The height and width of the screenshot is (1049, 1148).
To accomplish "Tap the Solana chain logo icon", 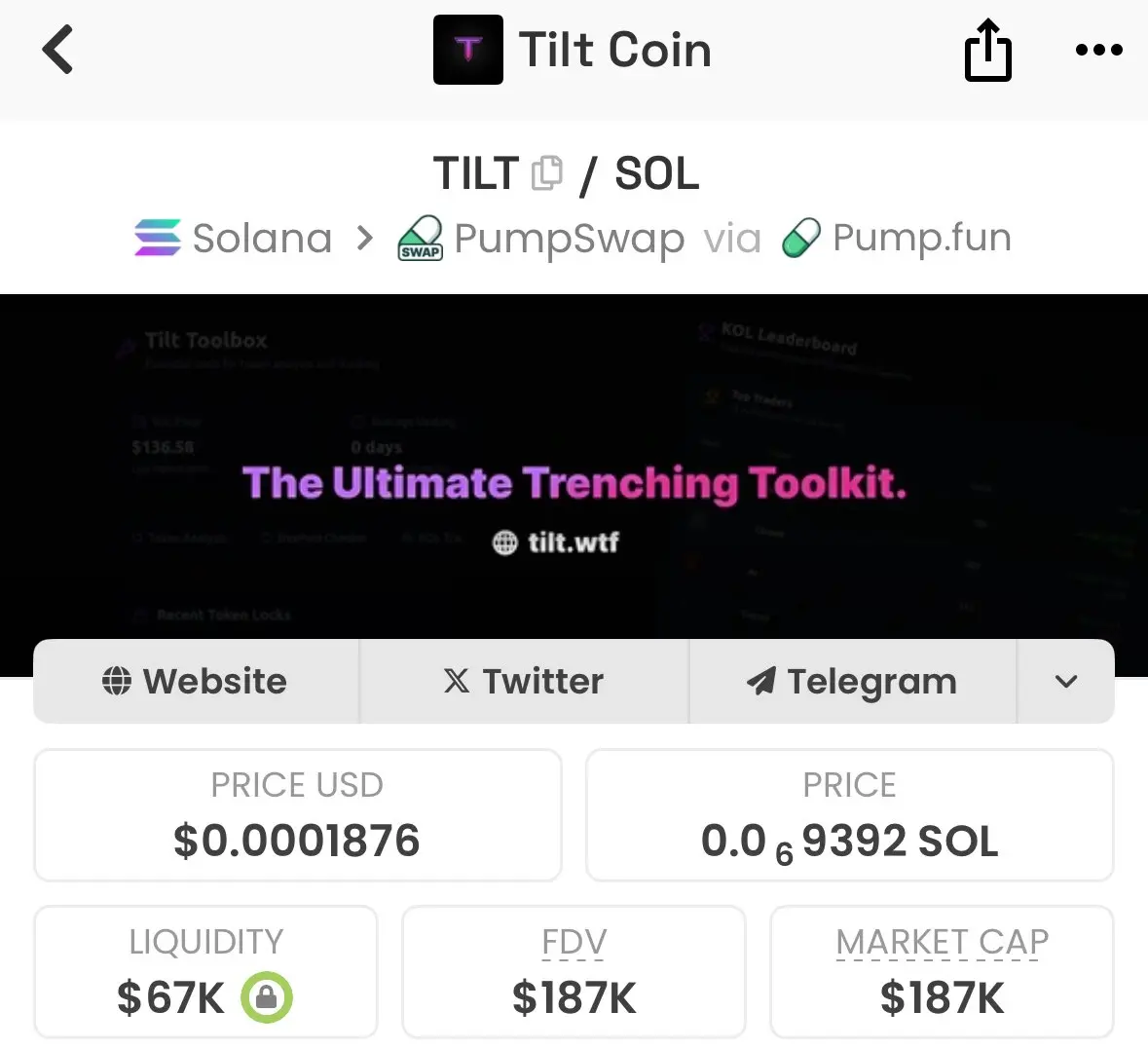I will (158, 238).
